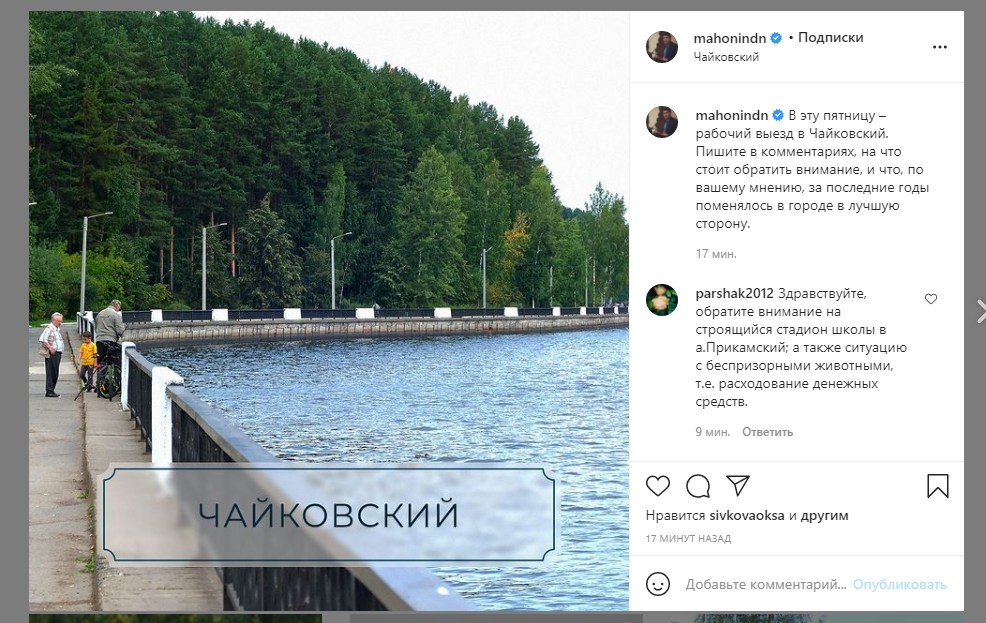Open sivkovaoksa profile from likes line
This screenshot has width=986, height=623.
click(746, 516)
